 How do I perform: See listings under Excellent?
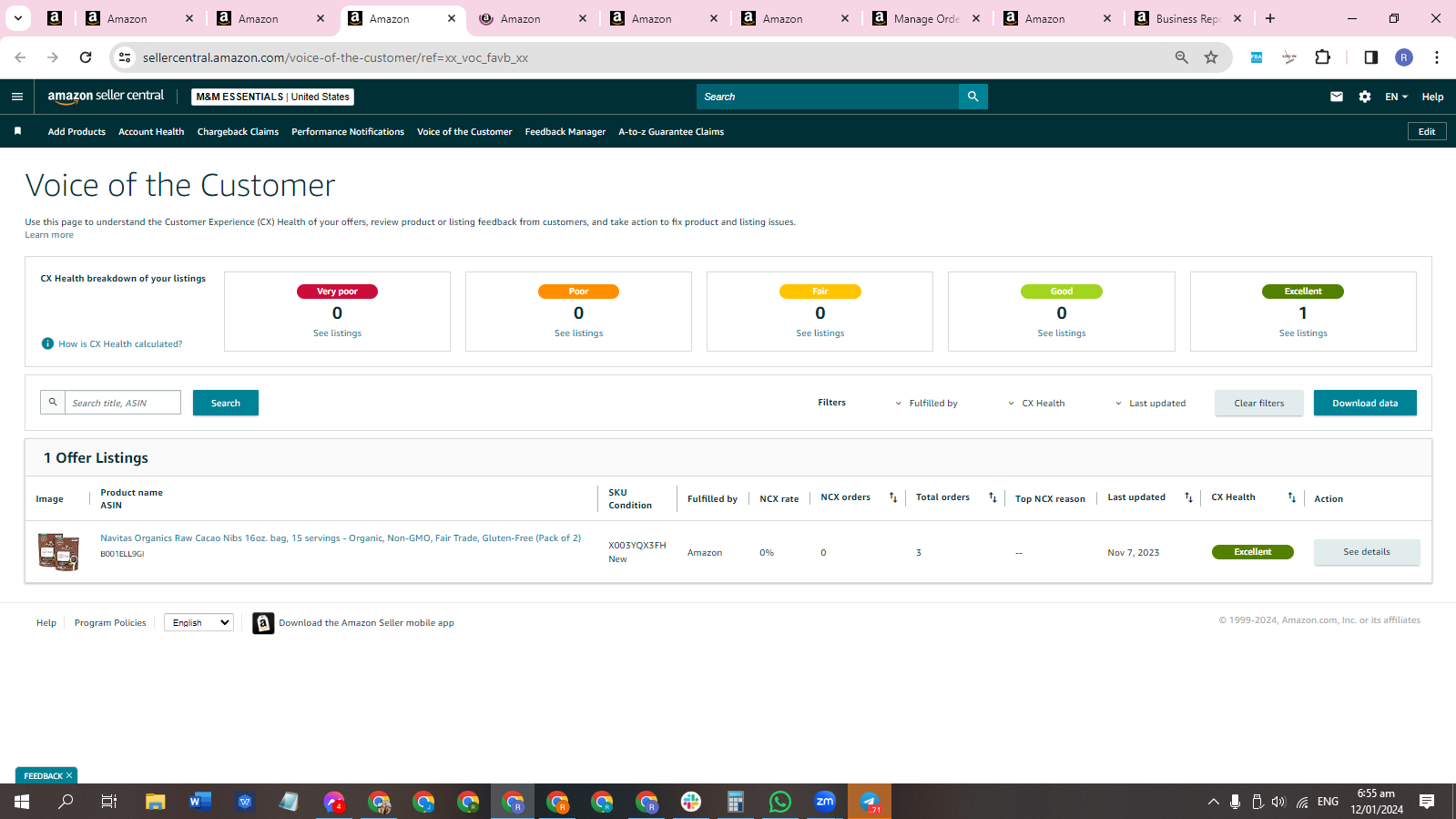coord(1303,333)
